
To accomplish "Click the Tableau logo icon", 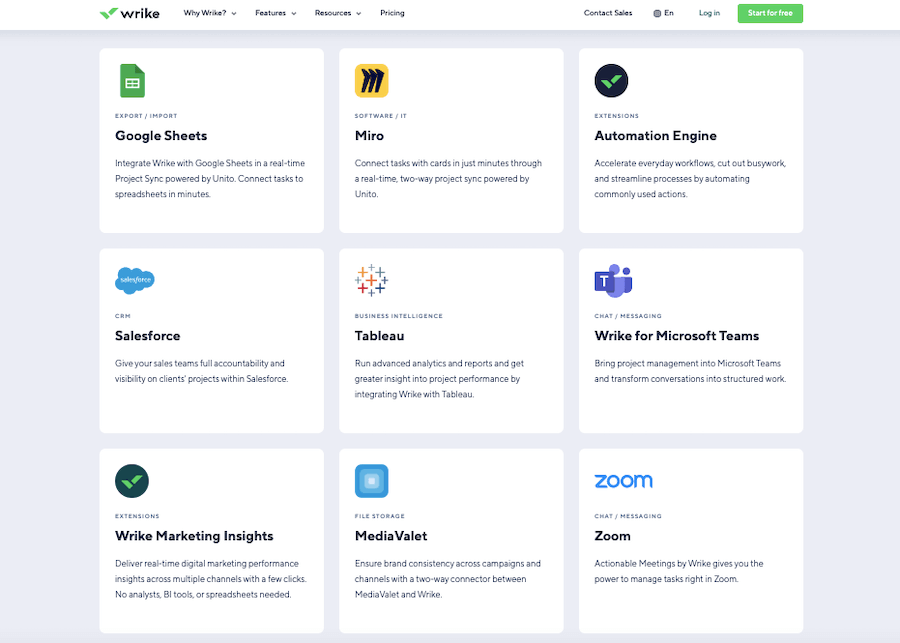I will [371, 281].
